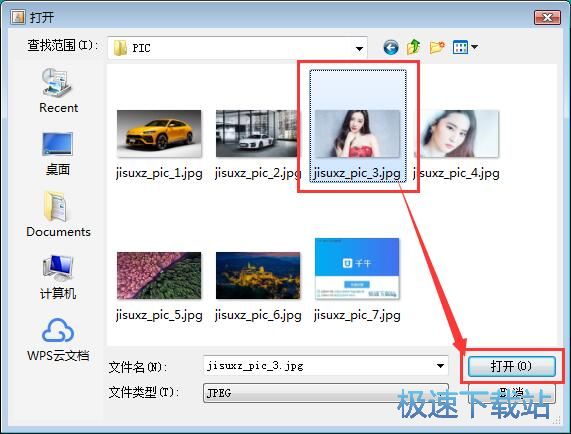Click the file name jisuxz_pic_3.jpg label
This screenshot has width=571, height=434.
tap(357, 173)
